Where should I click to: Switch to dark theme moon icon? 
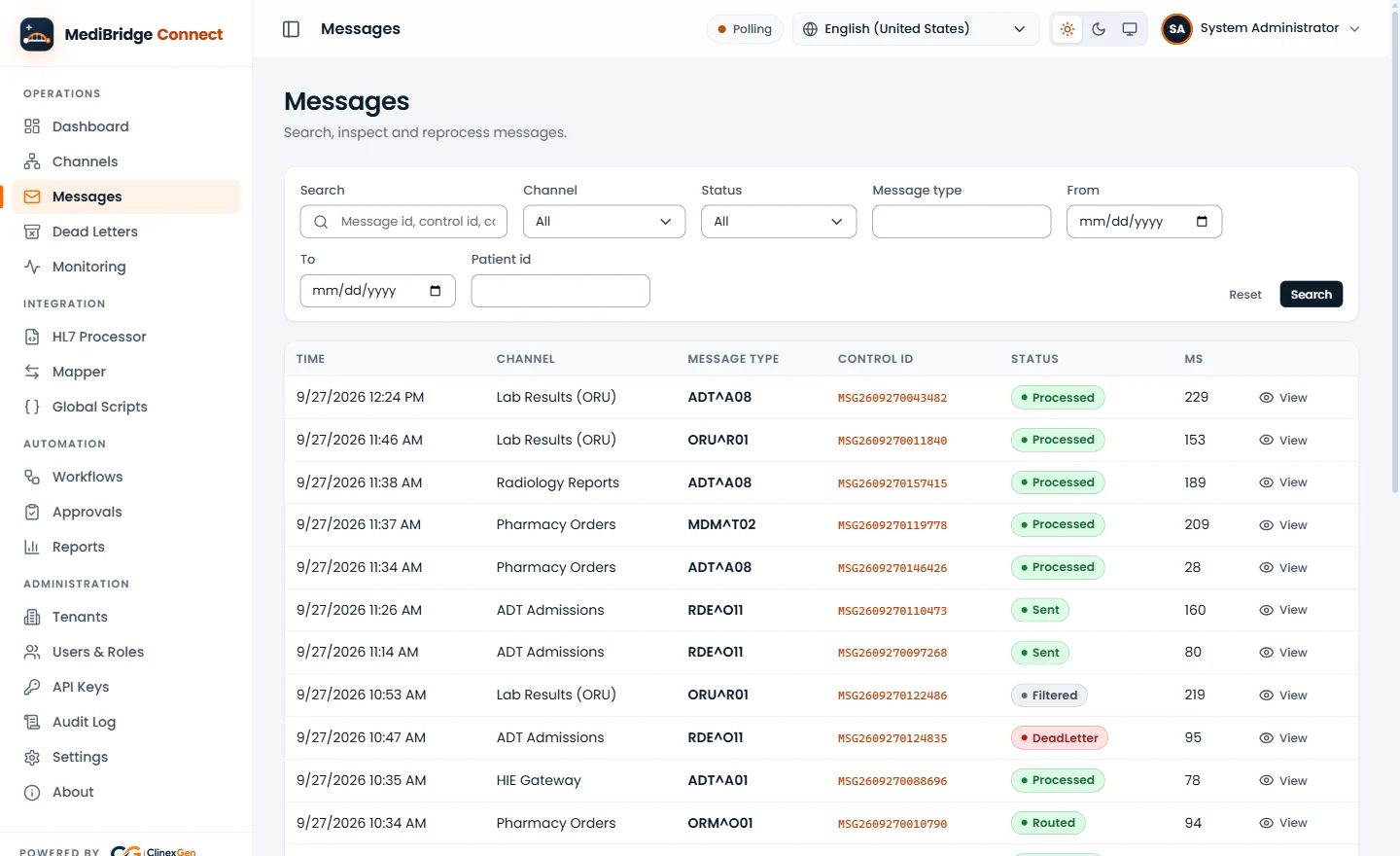(1099, 29)
